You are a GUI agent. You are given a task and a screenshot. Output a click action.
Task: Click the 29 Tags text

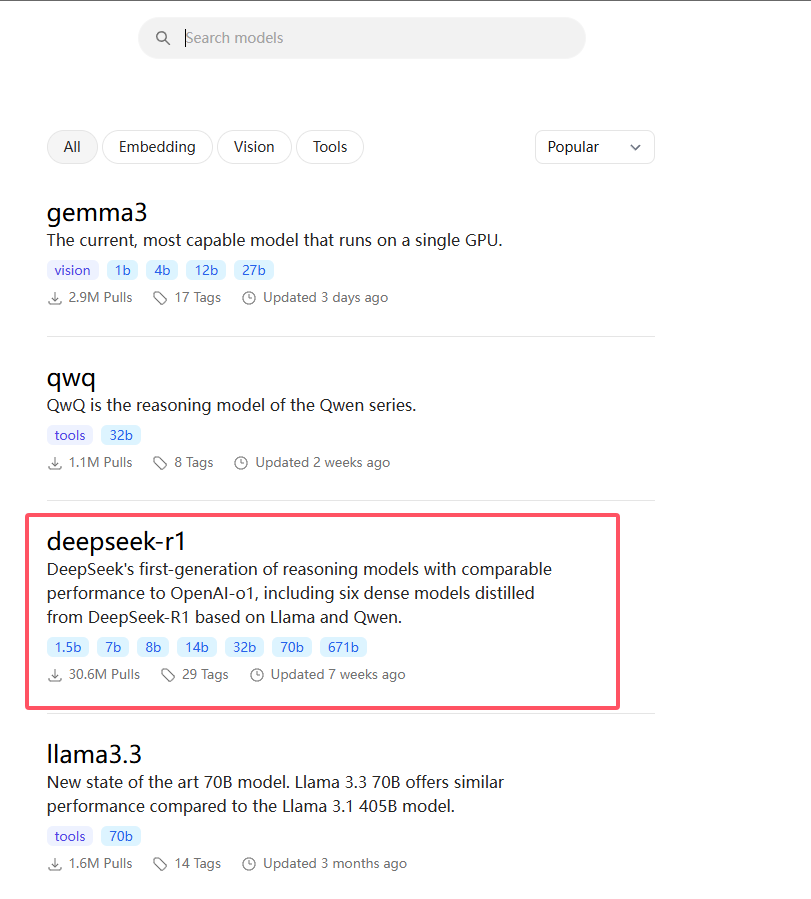click(x=205, y=674)
